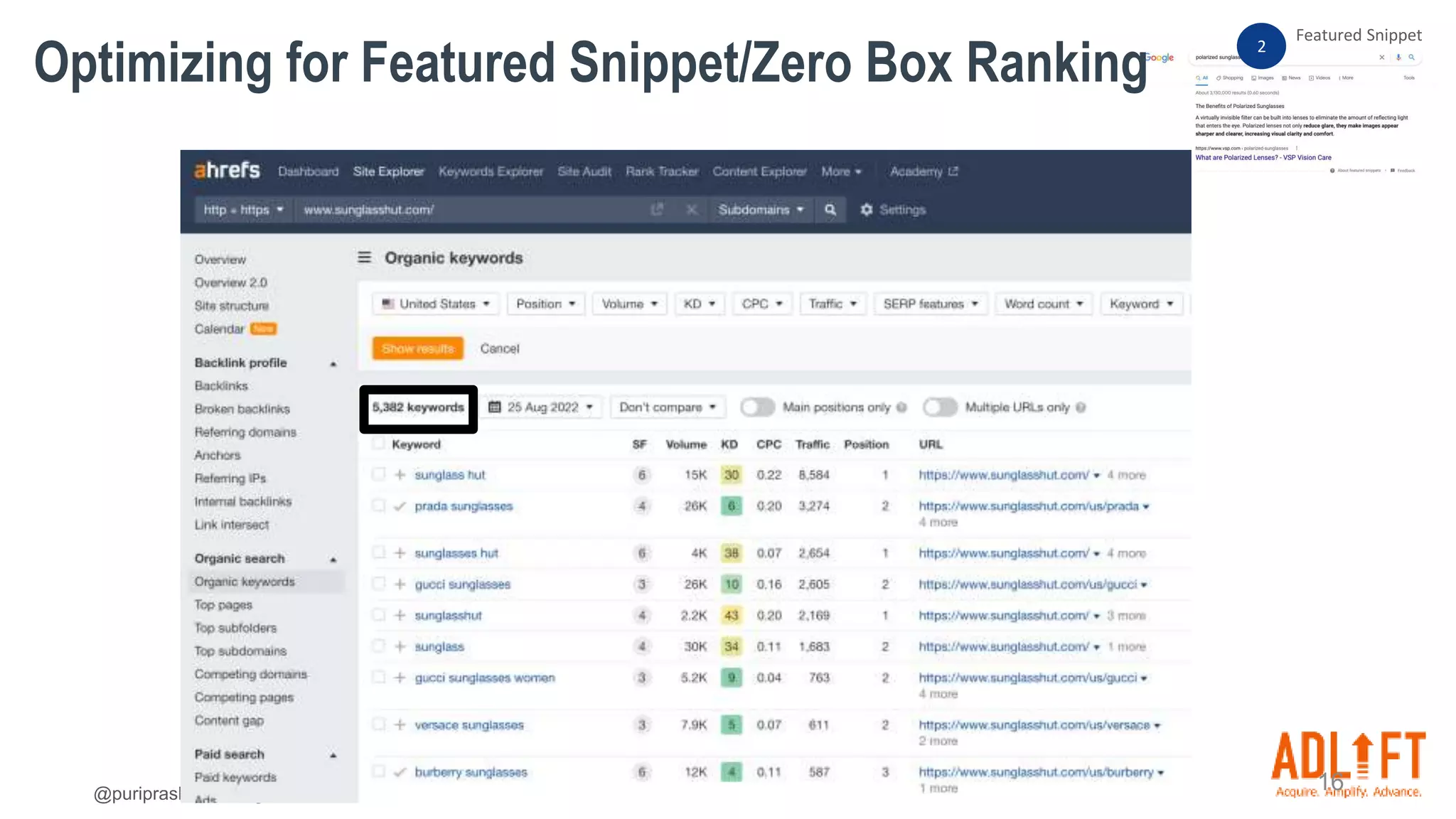Open the Volume filter dropdown
Screen dimensions: 1456x819
tap(629, 304)
